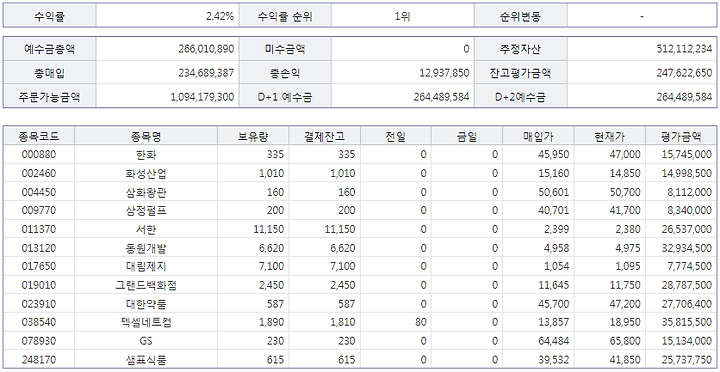The height and width of the screenshot is (372, 720).
Task: Click the 추정자산 value 512,112,234
Action: point(684,49)
